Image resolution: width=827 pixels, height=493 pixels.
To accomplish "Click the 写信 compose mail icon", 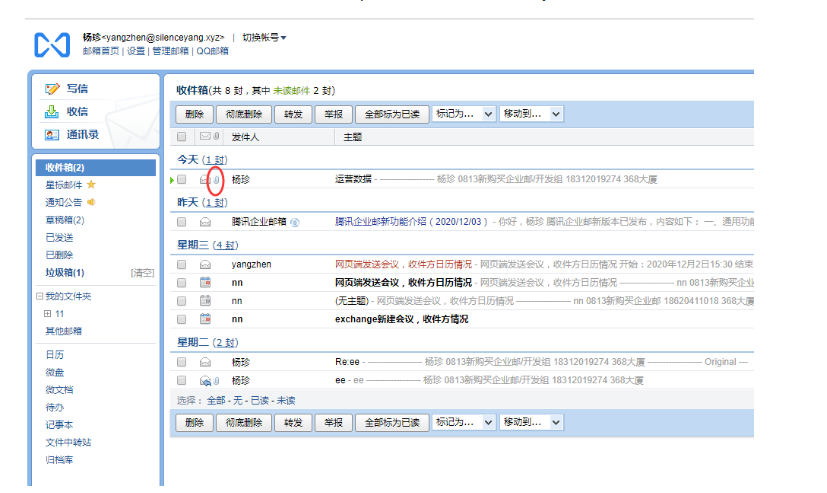I will (52, 89).
